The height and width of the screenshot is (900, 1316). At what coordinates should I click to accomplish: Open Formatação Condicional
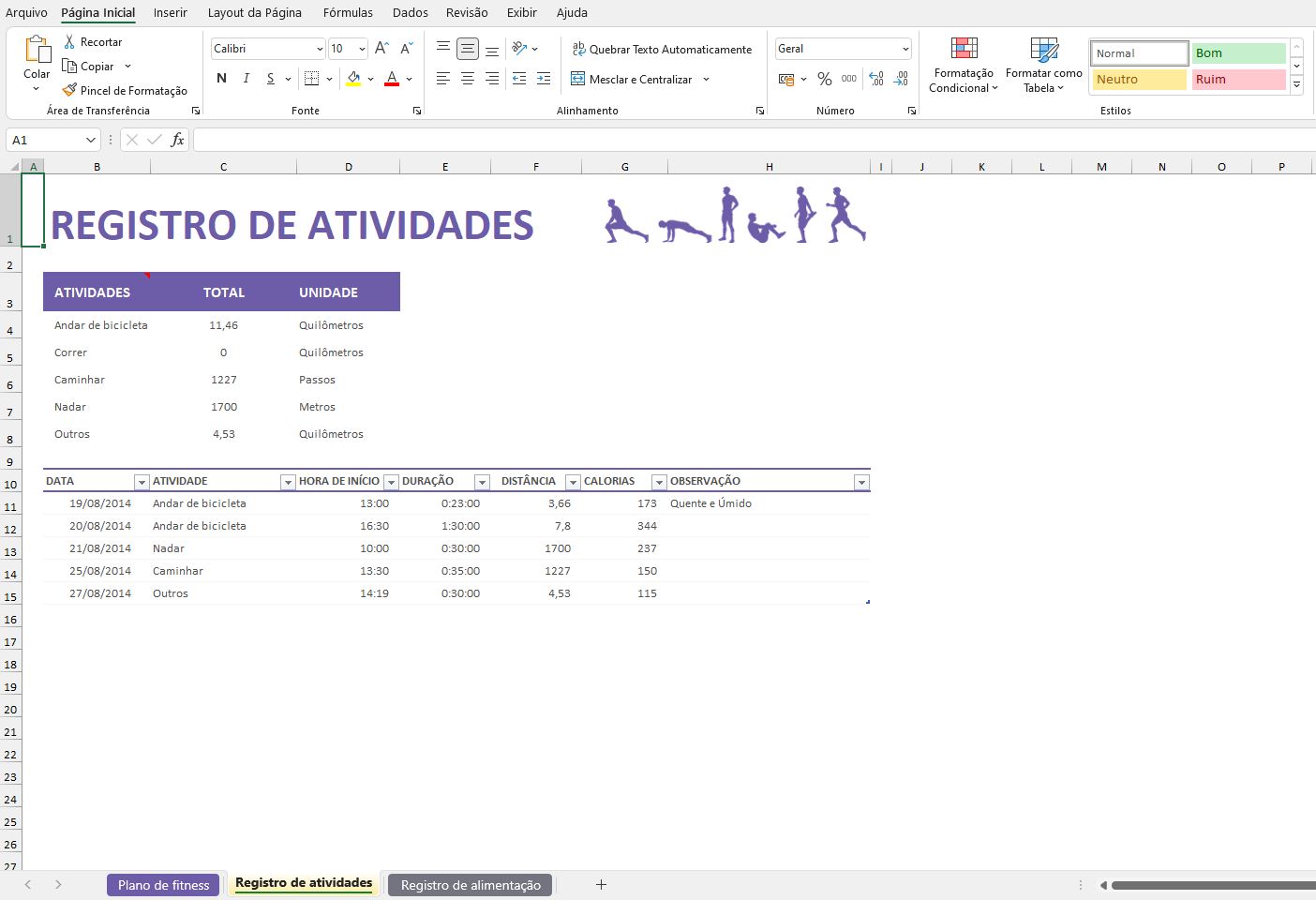[x=964, y=65]
